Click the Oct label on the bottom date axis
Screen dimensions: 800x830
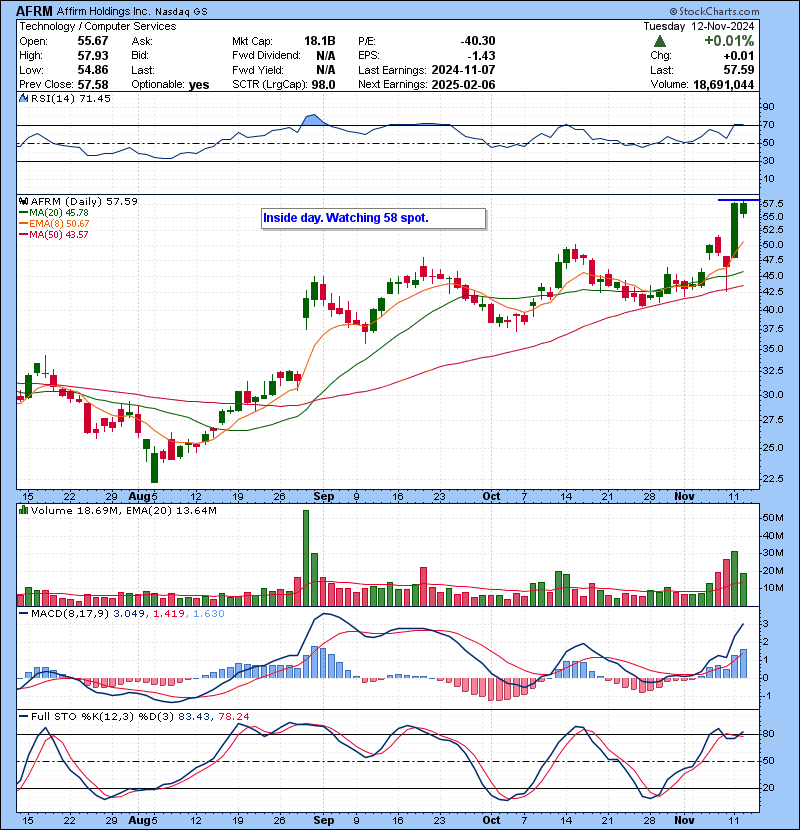[491, 820]
